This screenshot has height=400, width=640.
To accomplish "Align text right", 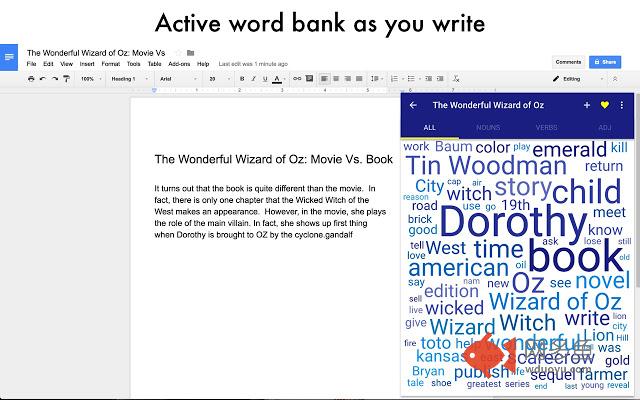I will pos(347,78).
